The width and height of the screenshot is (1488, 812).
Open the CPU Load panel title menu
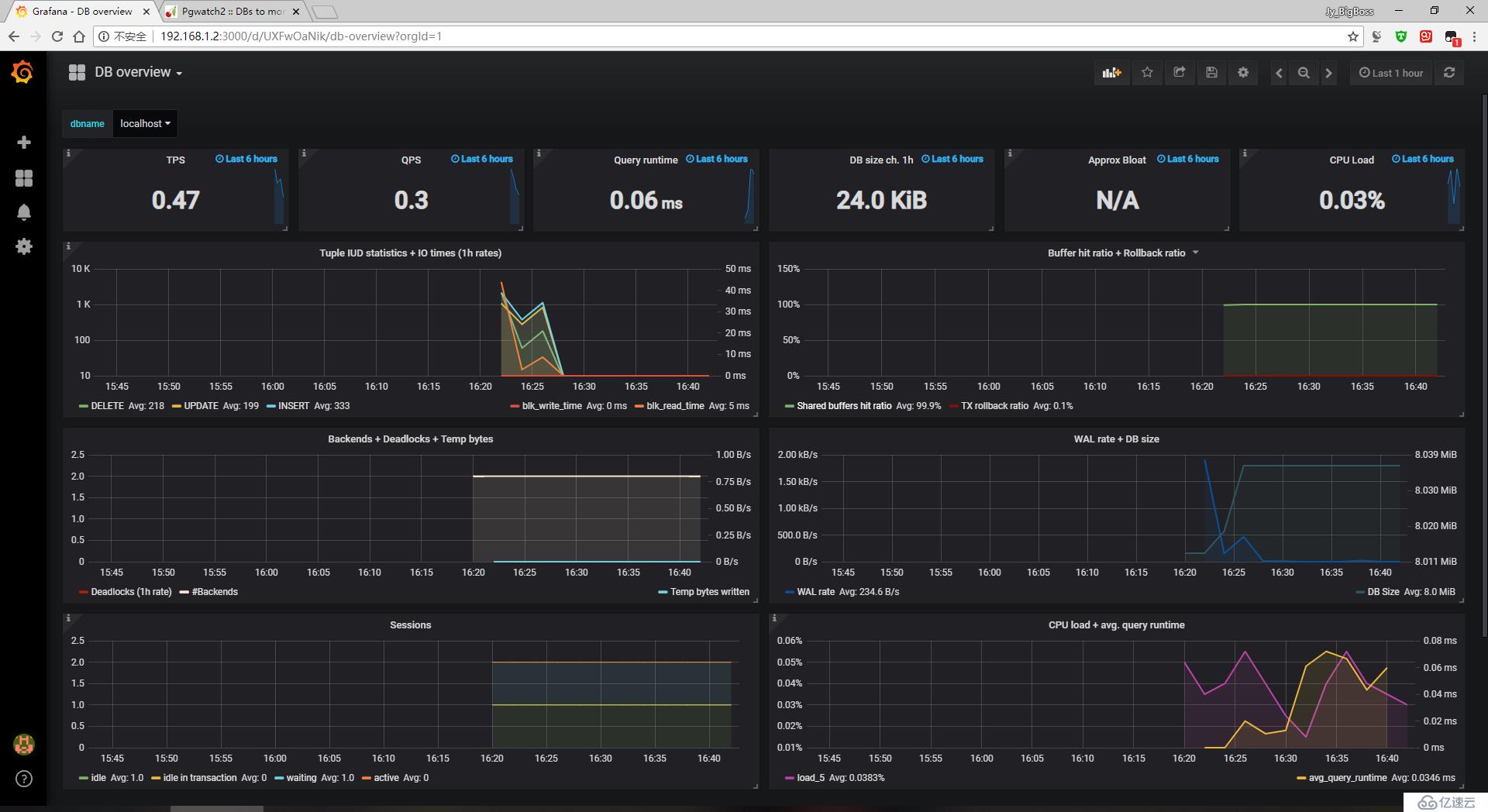[x=1352, y=160]
